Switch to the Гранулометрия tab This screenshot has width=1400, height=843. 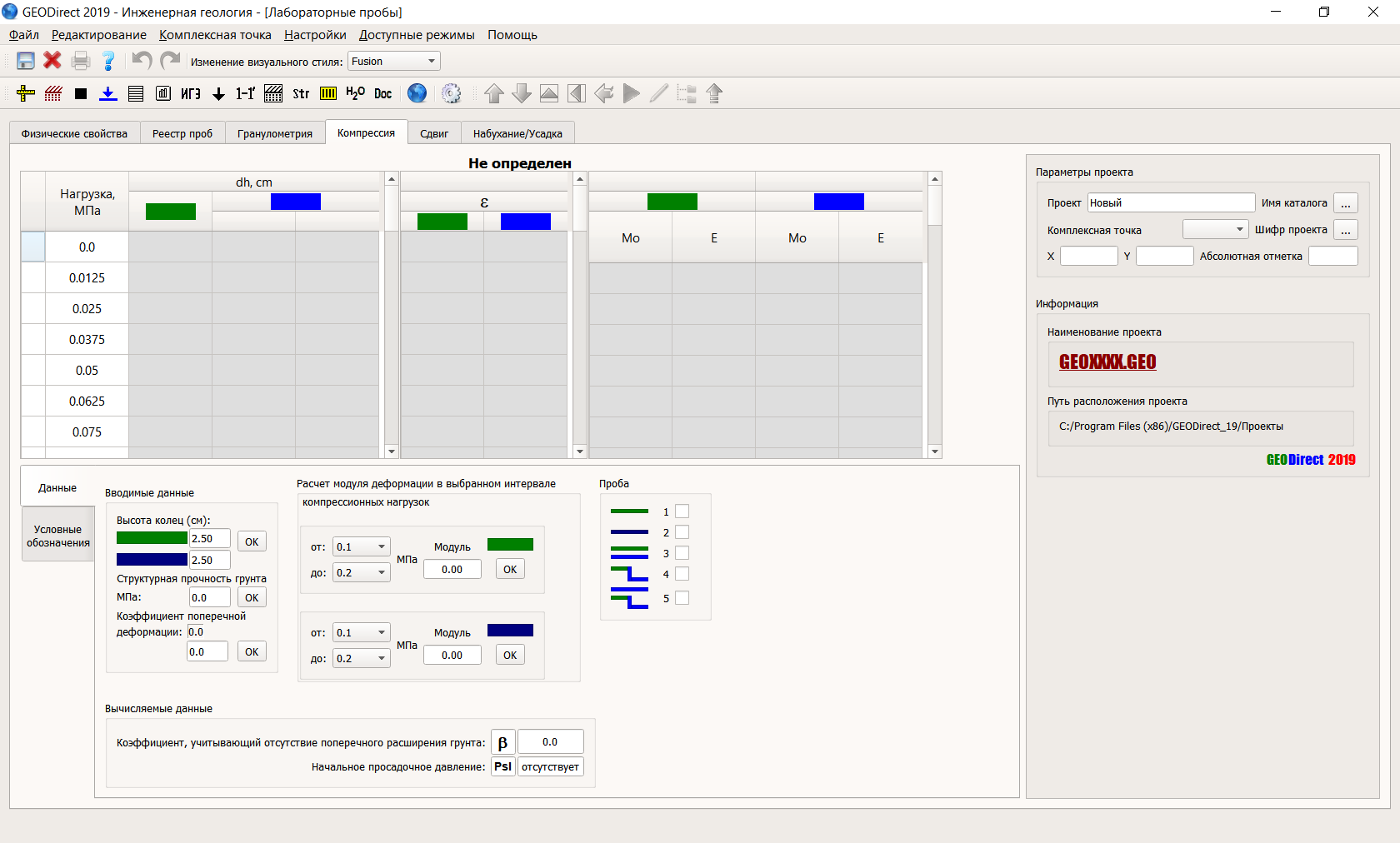pos(275,133)
